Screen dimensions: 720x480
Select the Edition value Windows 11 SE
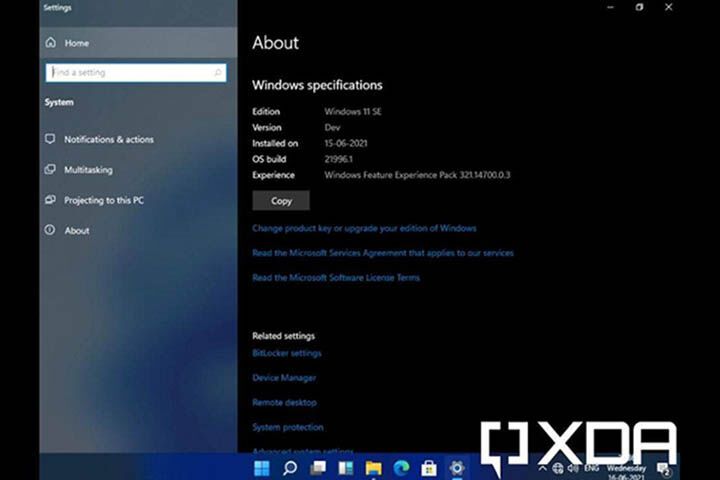pyautogui.click(x=353, y=112)
